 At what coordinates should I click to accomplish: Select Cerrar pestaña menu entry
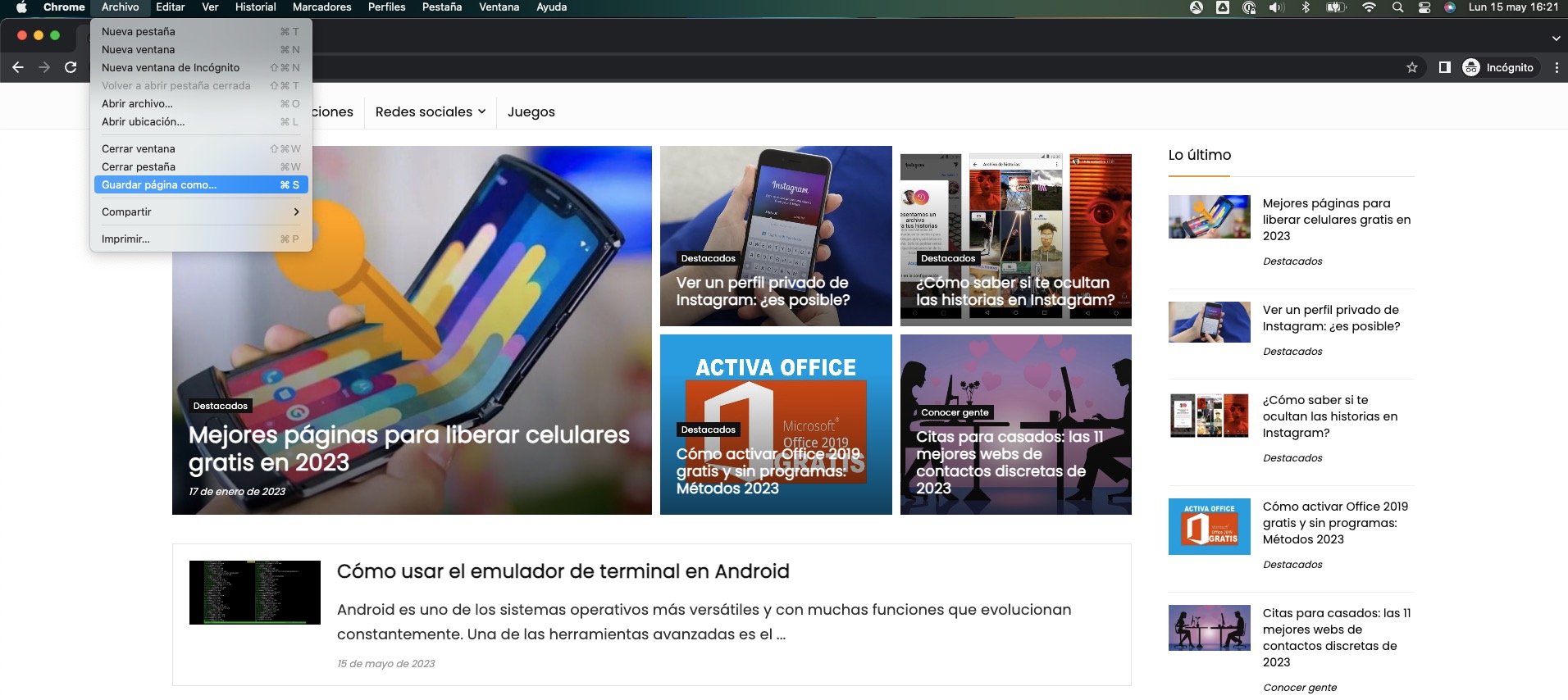click(x=201, y=166)
